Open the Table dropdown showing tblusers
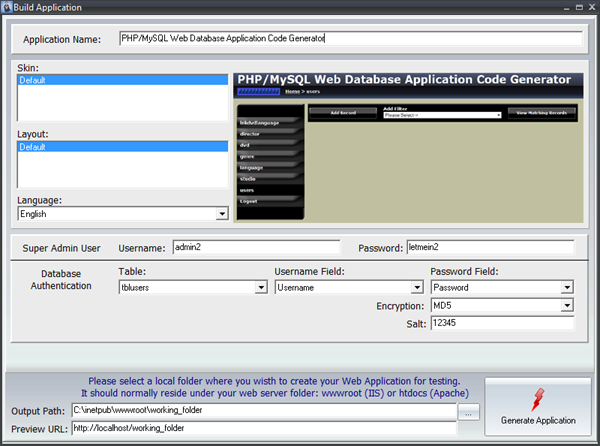The width and height of the screenshot is (600, 446). coord(193,287)
